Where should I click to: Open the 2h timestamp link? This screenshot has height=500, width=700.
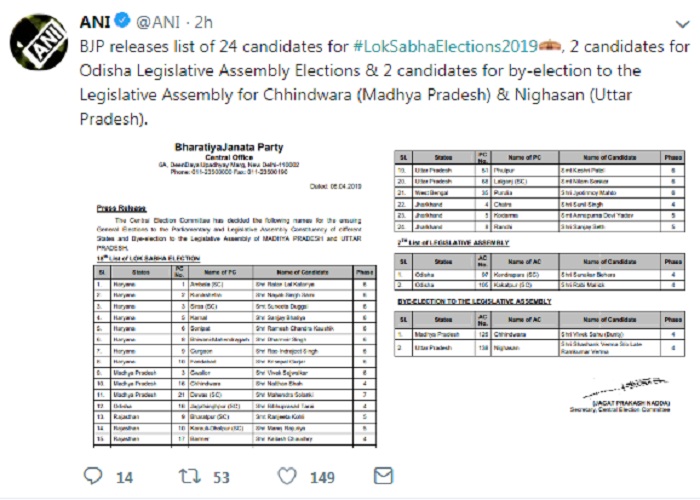[203, 22]
